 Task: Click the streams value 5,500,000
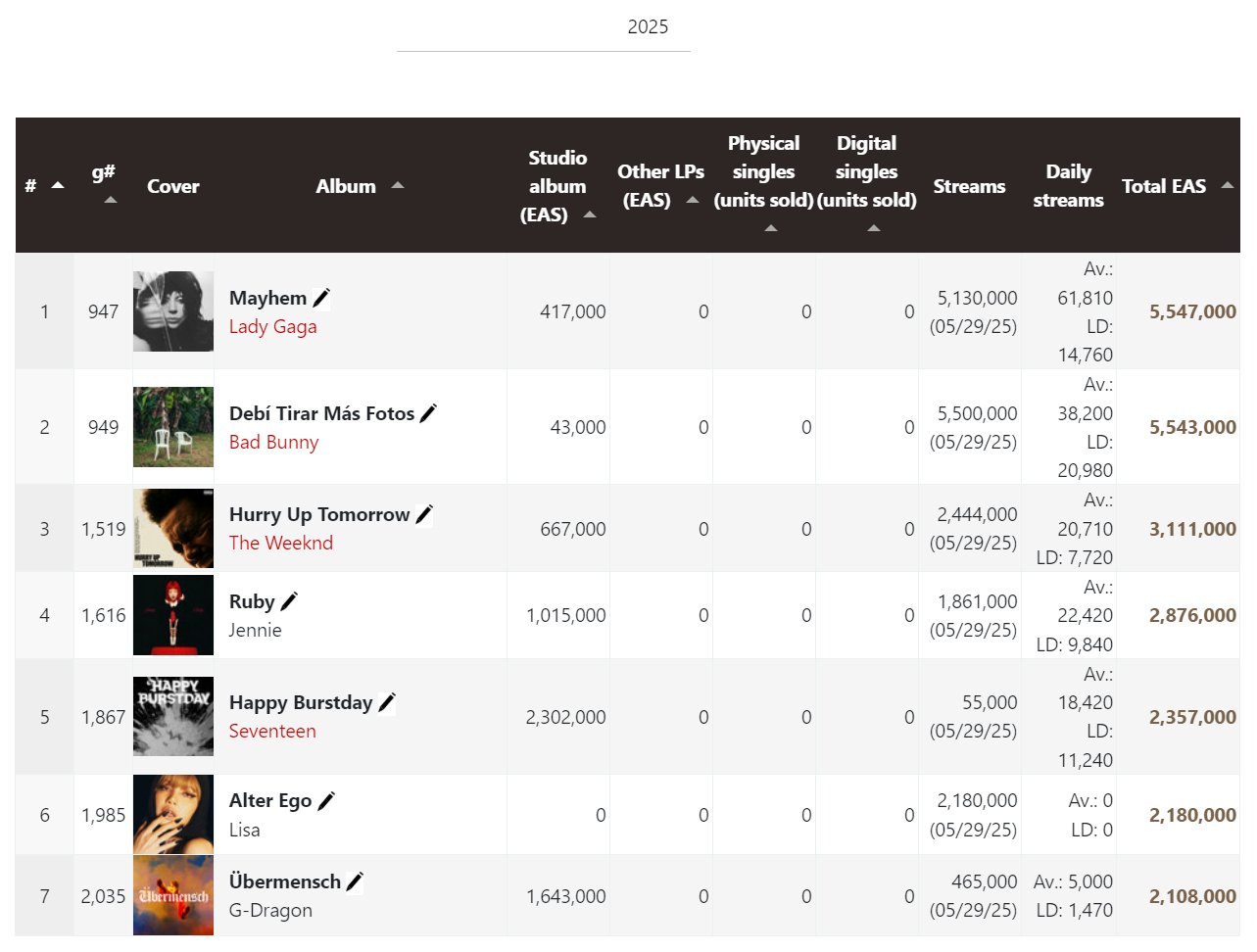(977, 413)
